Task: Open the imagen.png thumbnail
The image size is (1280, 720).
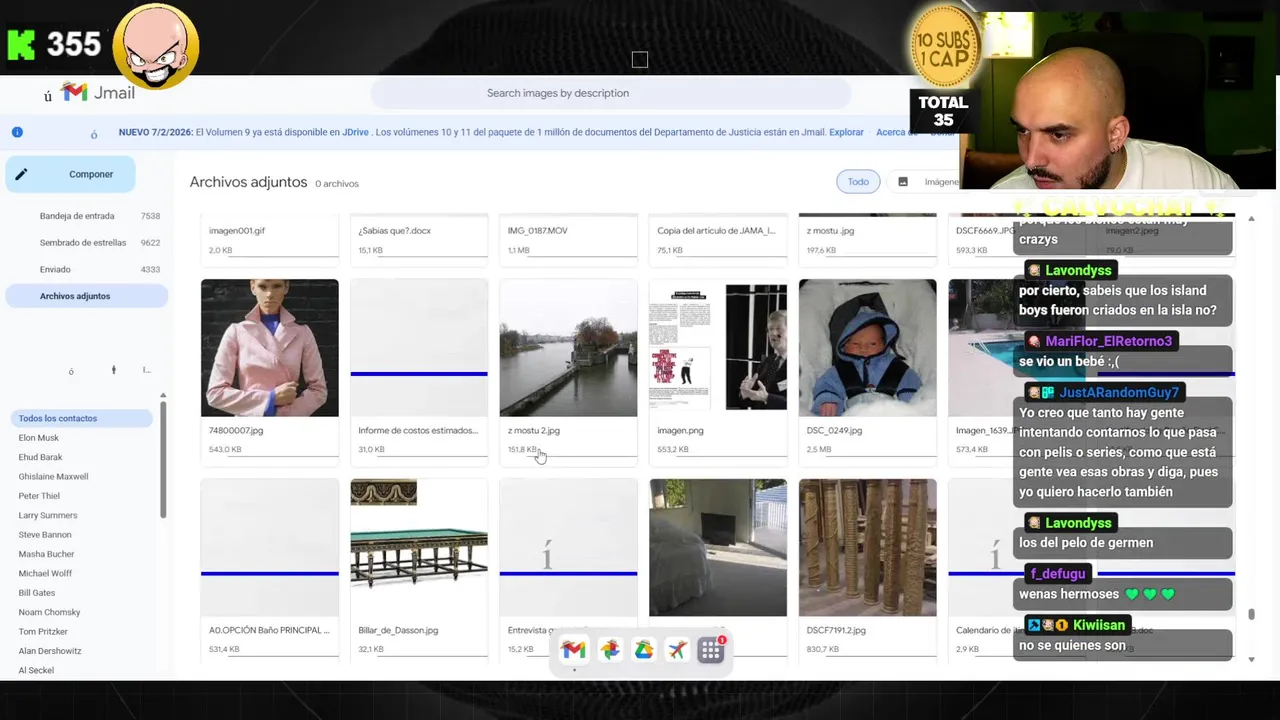Action: tap(718, 348)
